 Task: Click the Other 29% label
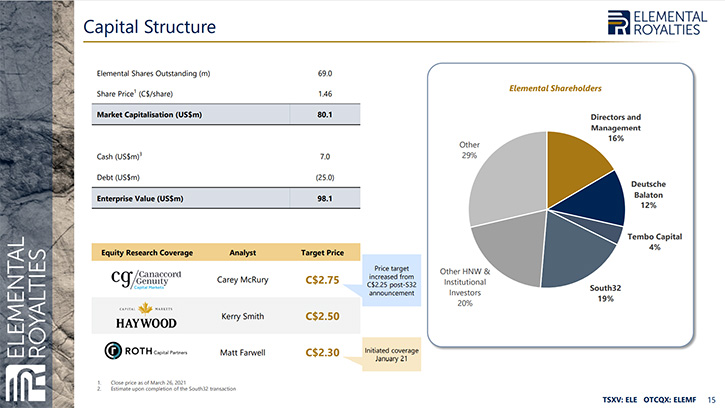coord(469,150)
